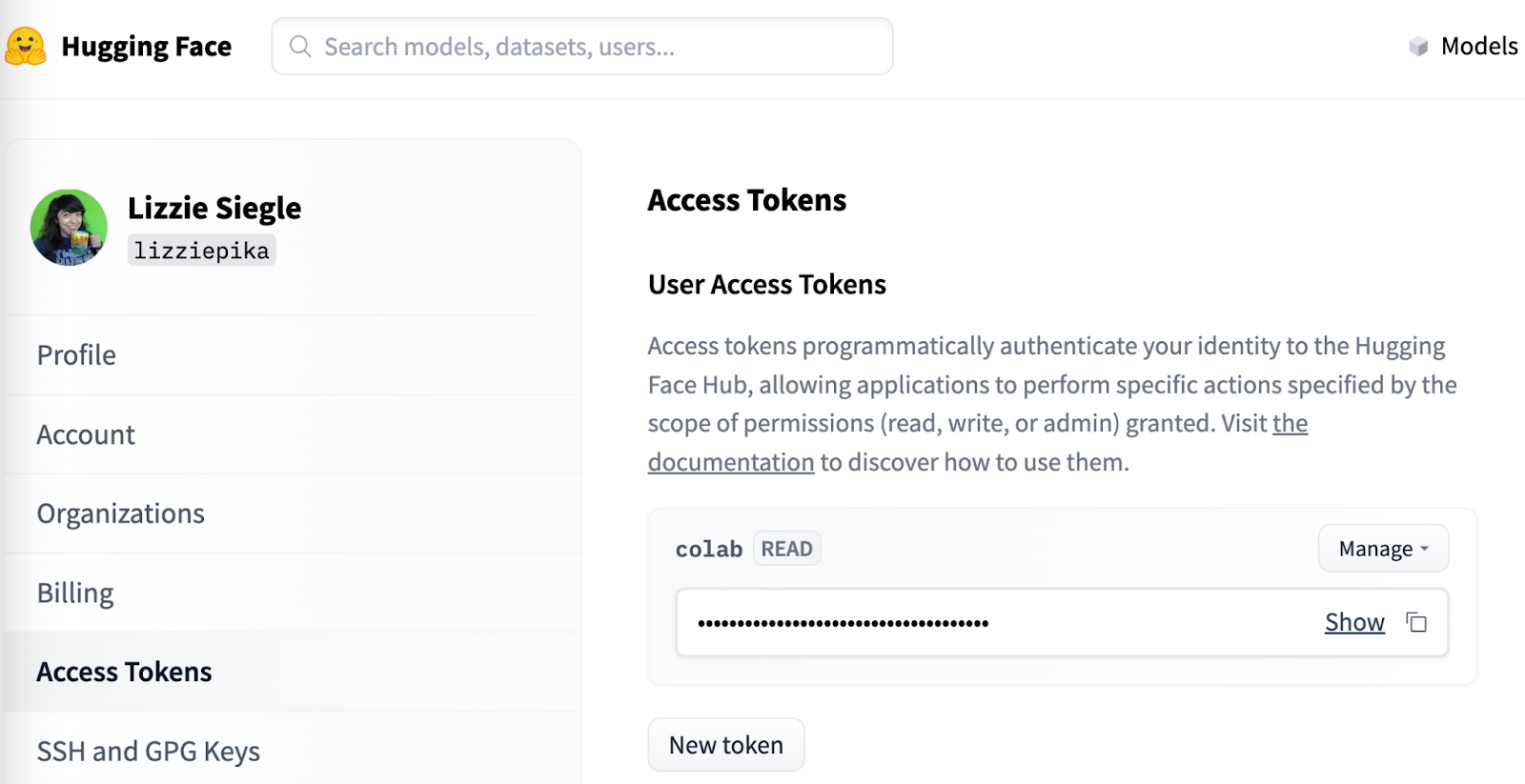Open the Manage dropdown for colab token
The width and height of the screenshot is (1525, 784).
click(x=1383, y=549)
